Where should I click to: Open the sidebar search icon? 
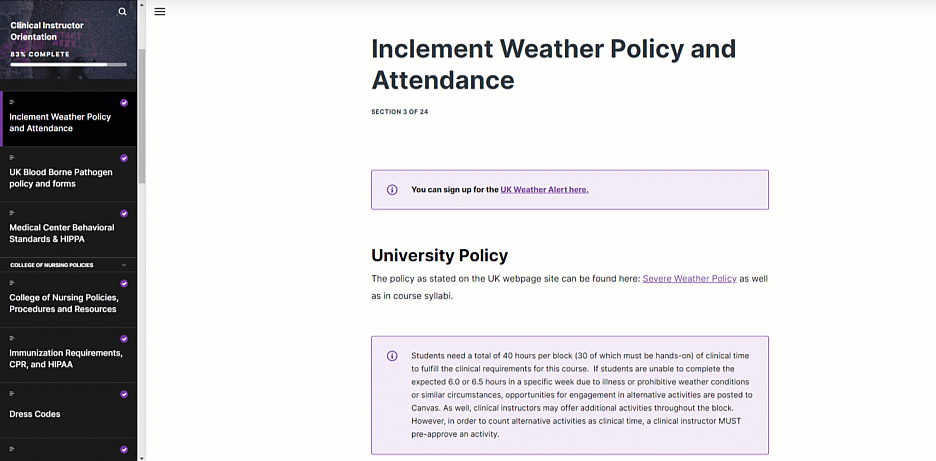(x=122, y=12)
